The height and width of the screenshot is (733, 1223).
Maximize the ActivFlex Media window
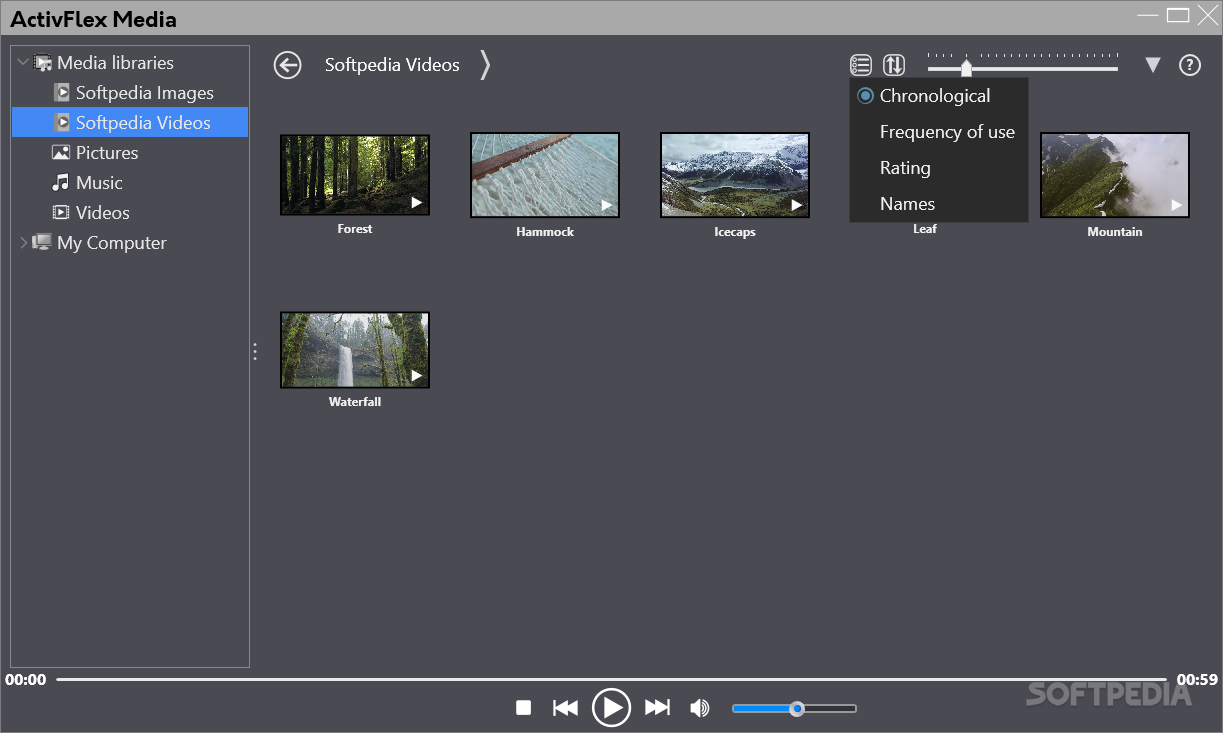(x=1178, y=14)
